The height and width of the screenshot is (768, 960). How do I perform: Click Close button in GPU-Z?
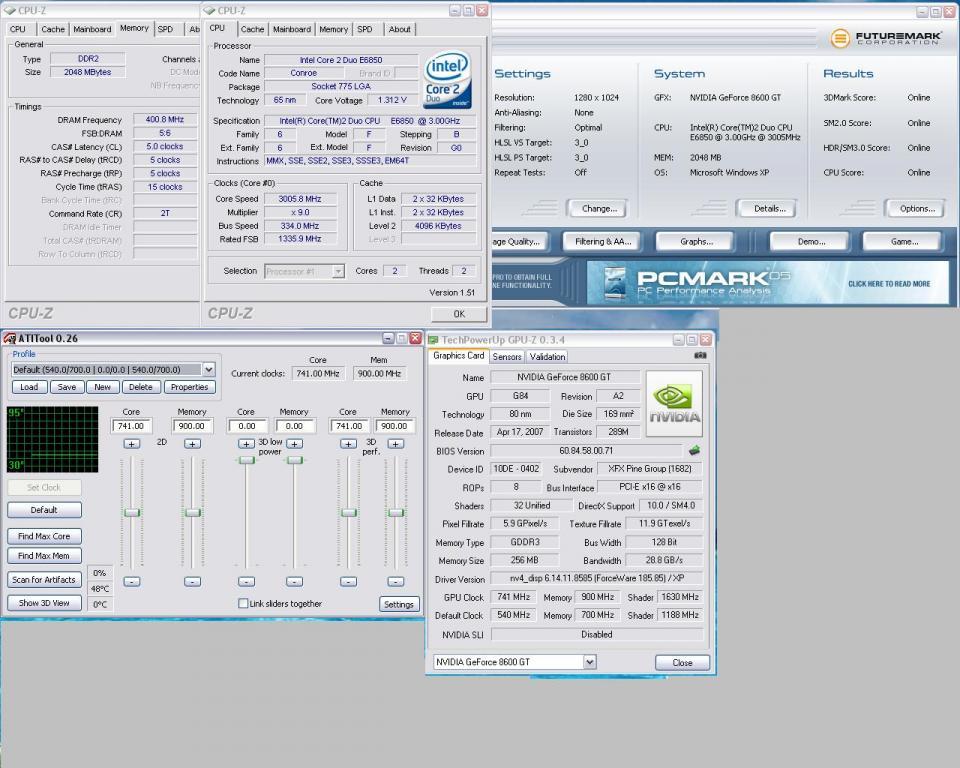682,663
